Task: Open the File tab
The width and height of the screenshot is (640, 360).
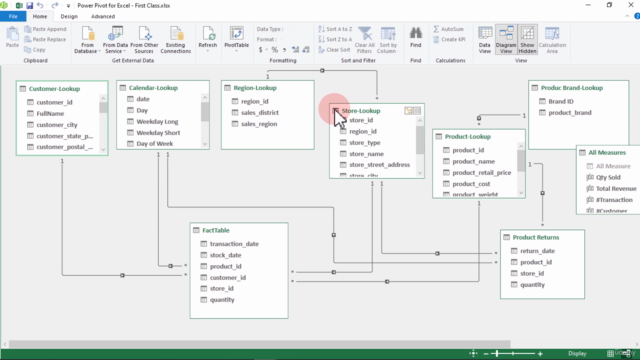Action: coord(13,16)
